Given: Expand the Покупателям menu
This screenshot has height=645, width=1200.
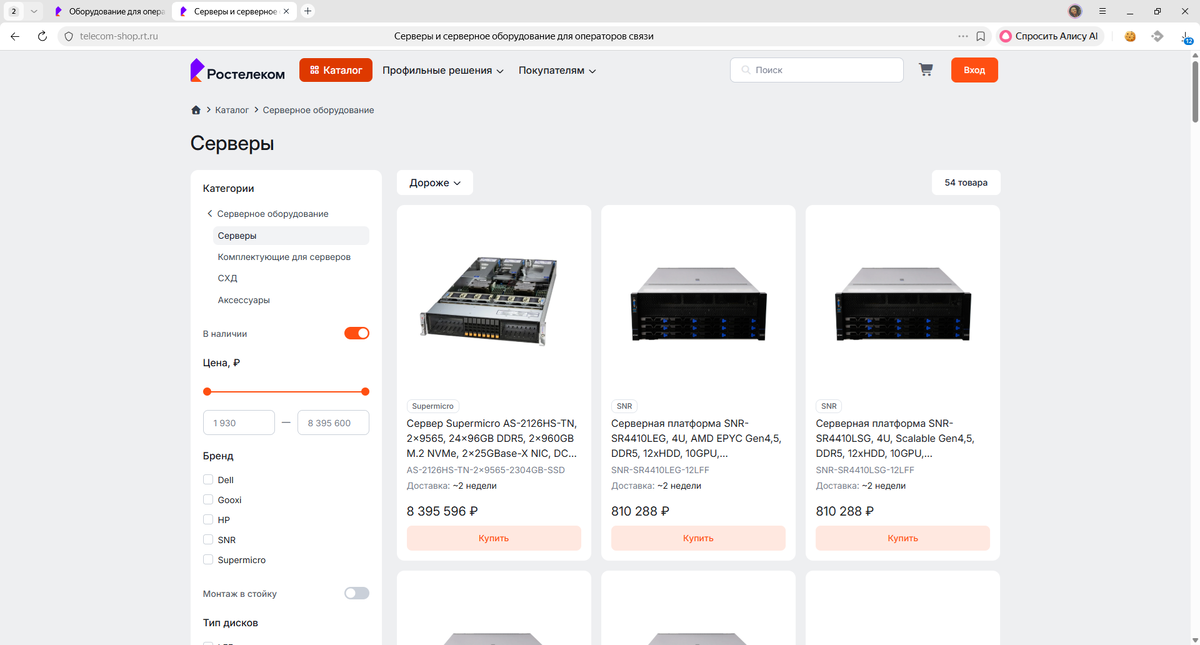Looking at the screenshot, I should (557, 70).
